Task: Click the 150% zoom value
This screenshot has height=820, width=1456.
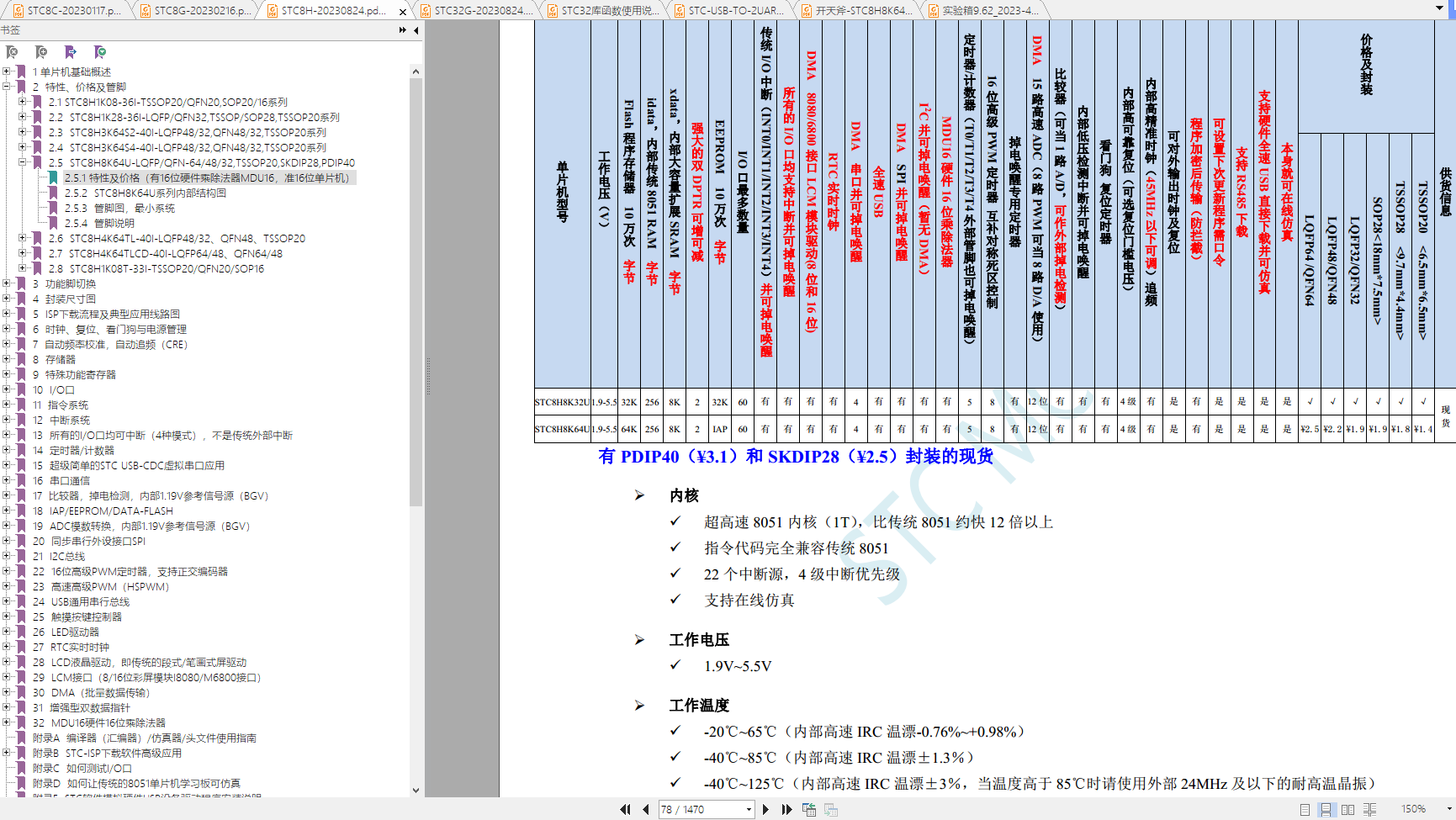Action: pyautogui.click(x=1413, y=809)
